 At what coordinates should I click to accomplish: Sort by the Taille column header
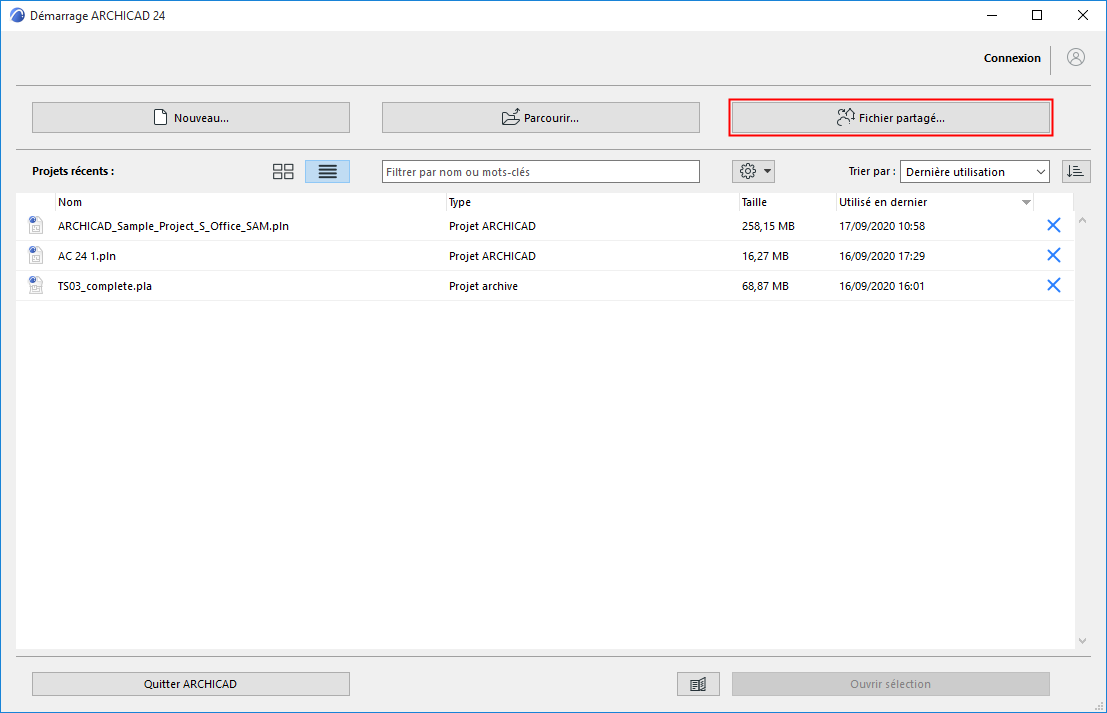tap(787, 203)
